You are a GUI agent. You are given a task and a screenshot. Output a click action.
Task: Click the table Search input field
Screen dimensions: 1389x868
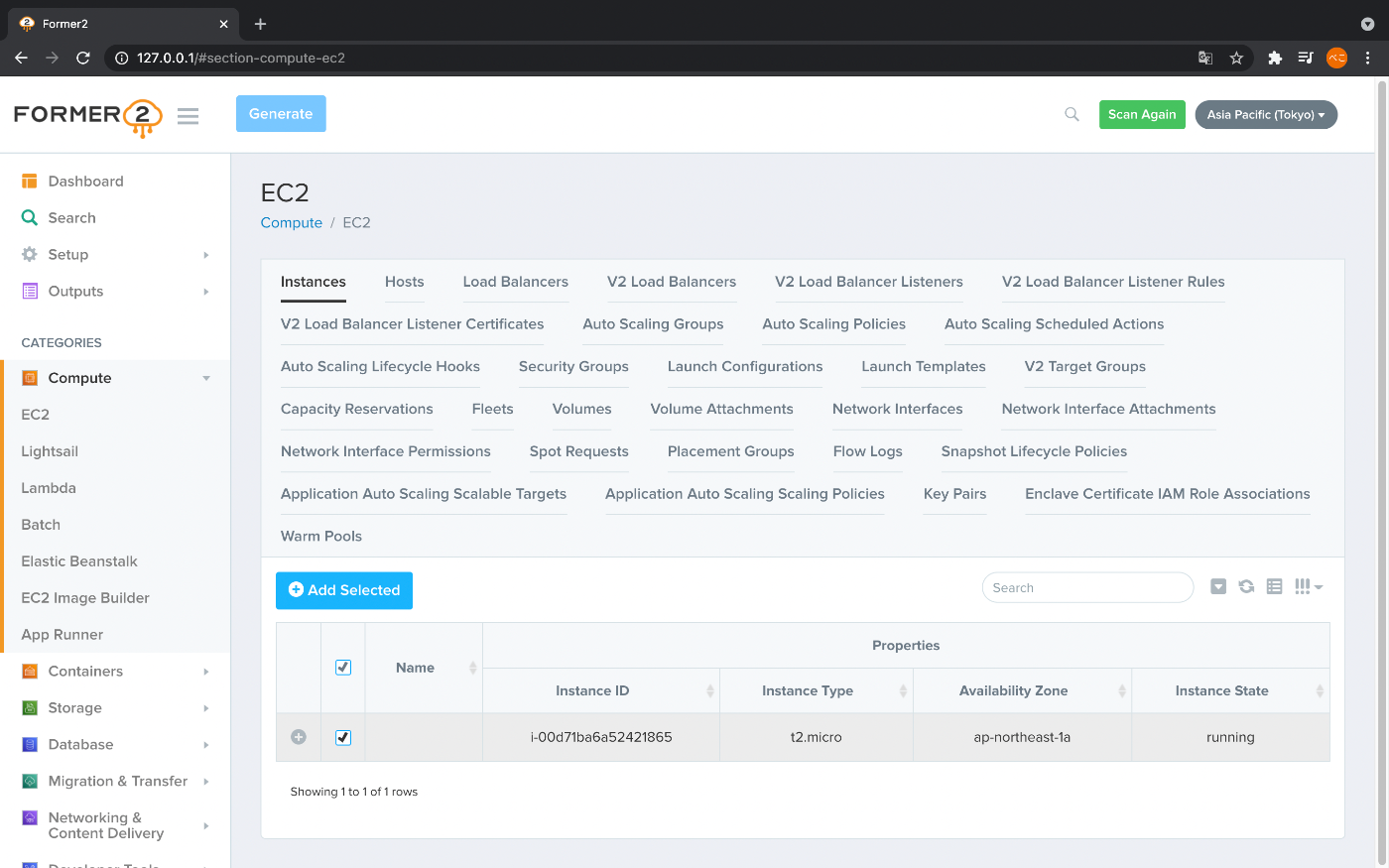pos(1087,587)
